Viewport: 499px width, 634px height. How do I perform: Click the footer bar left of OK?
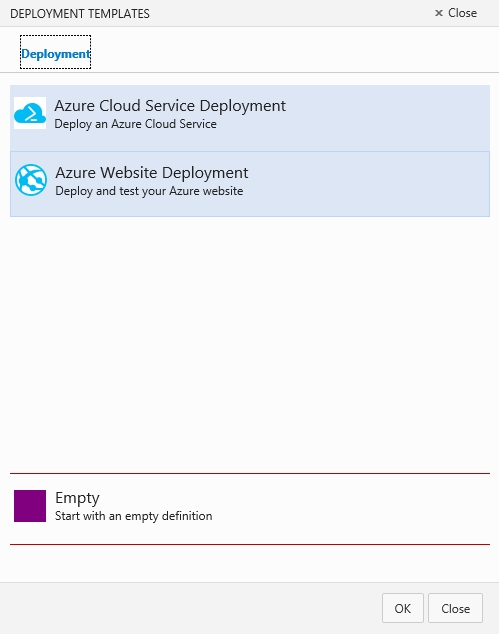point(190,608)
